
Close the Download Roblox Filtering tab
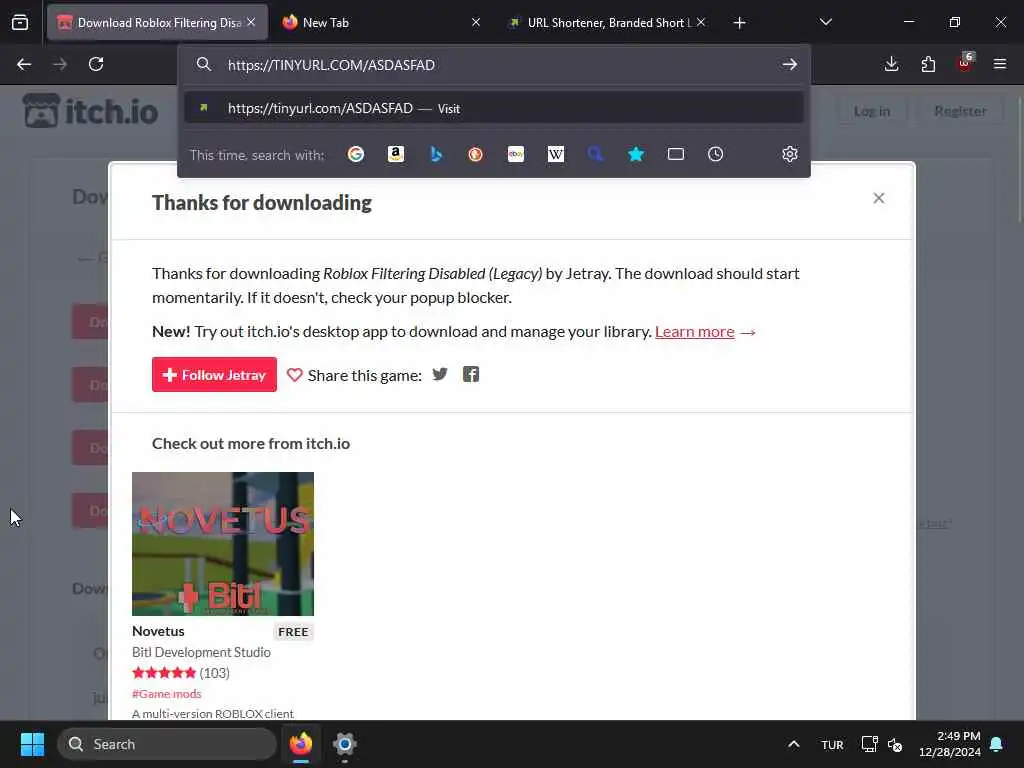(x=251, y=22)
